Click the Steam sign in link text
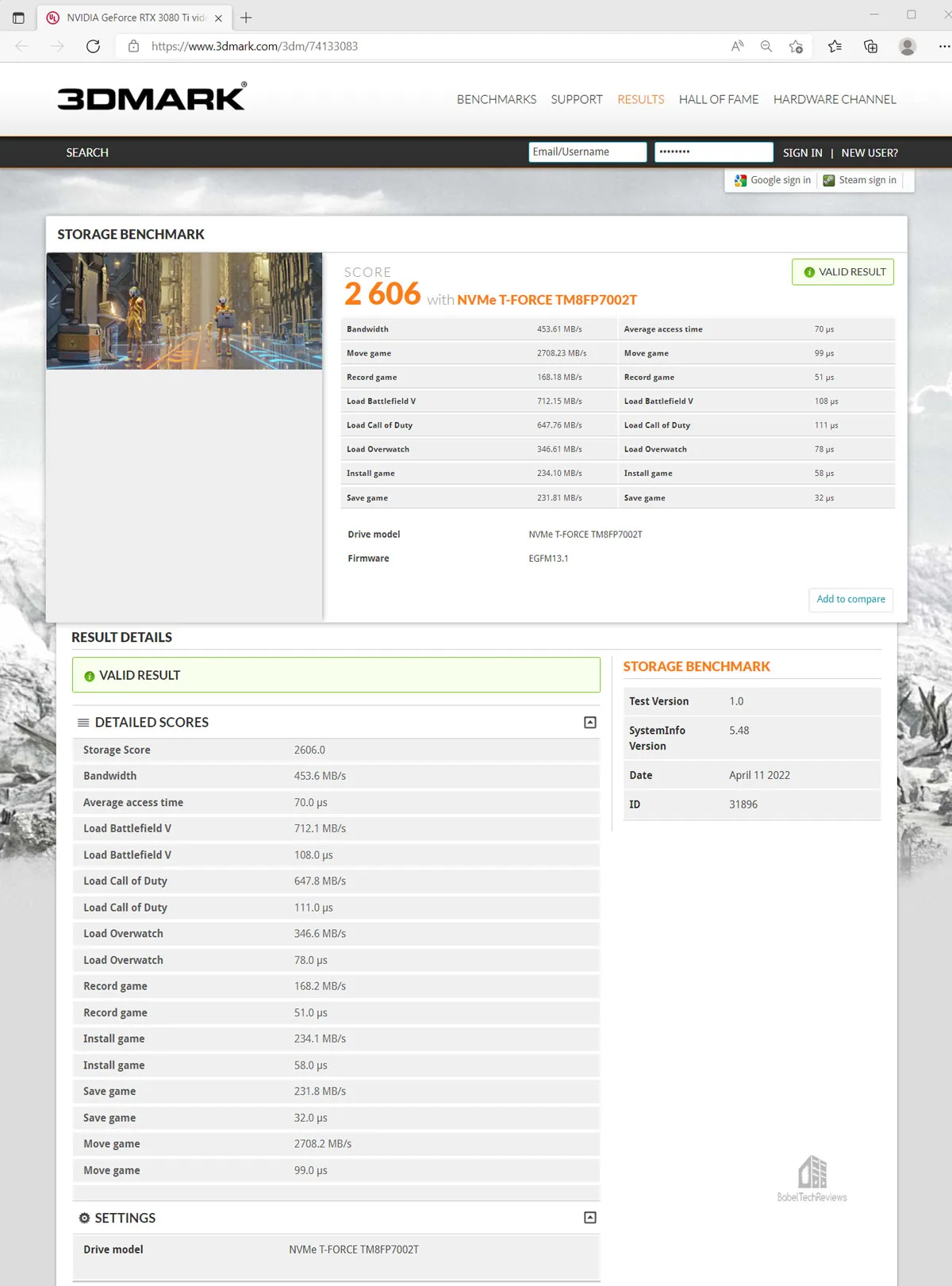952x1286 pixels. click(x=868, y=180)
